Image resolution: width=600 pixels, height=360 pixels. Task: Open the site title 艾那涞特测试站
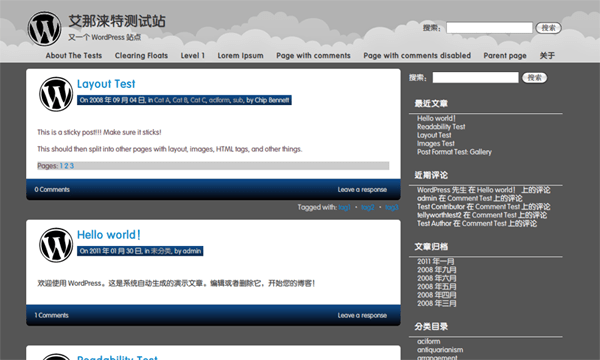[x=117, y=21]
